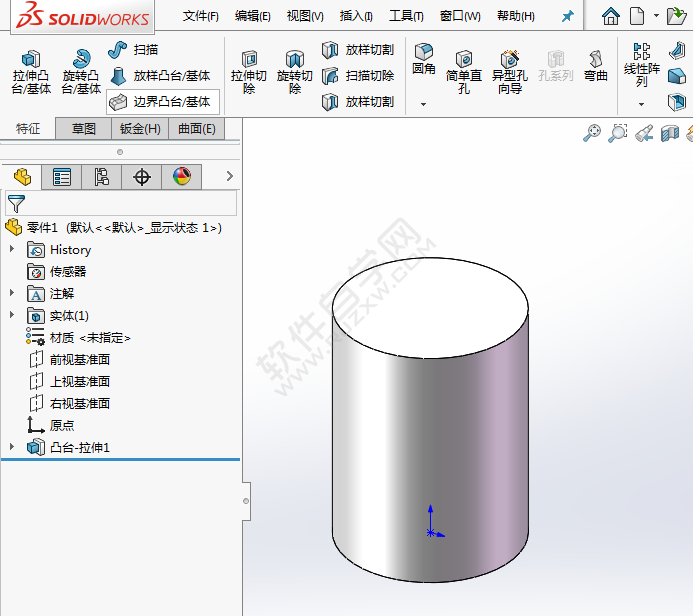Click the Section View icon
The height and width of the screenshot is (616, 693).
pos(670,133)
